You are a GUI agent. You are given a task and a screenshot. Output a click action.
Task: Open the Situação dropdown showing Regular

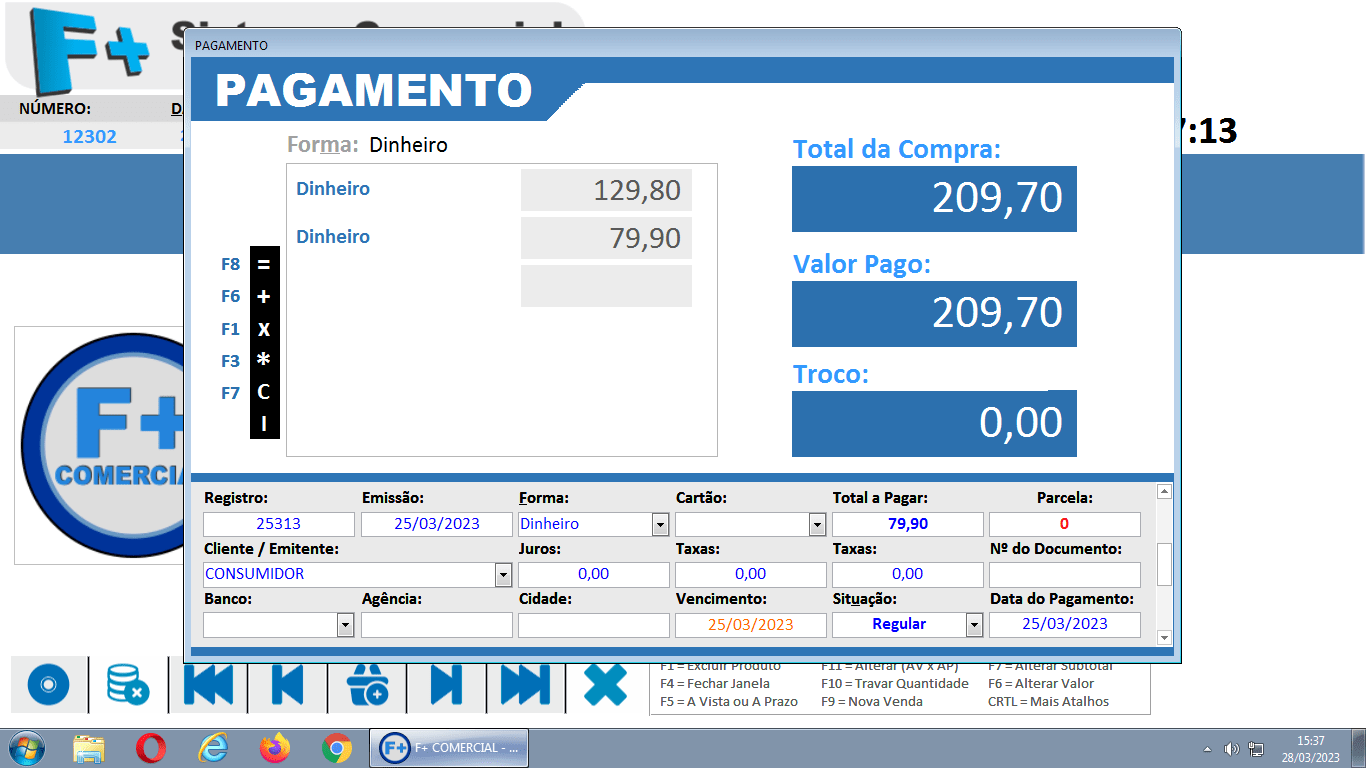tap(974, 625)
